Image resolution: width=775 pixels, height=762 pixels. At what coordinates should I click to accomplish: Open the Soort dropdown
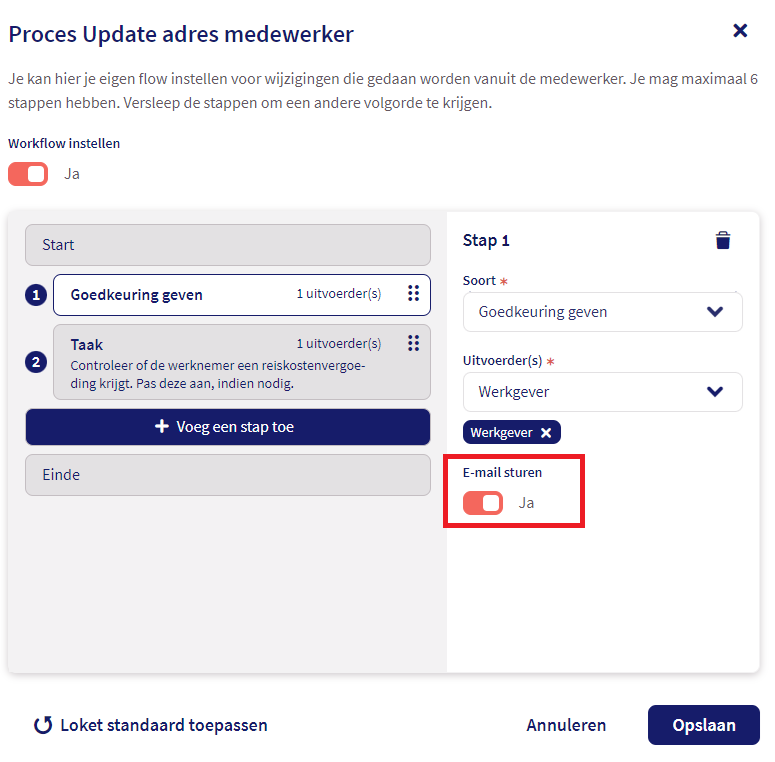click(603, 312)
